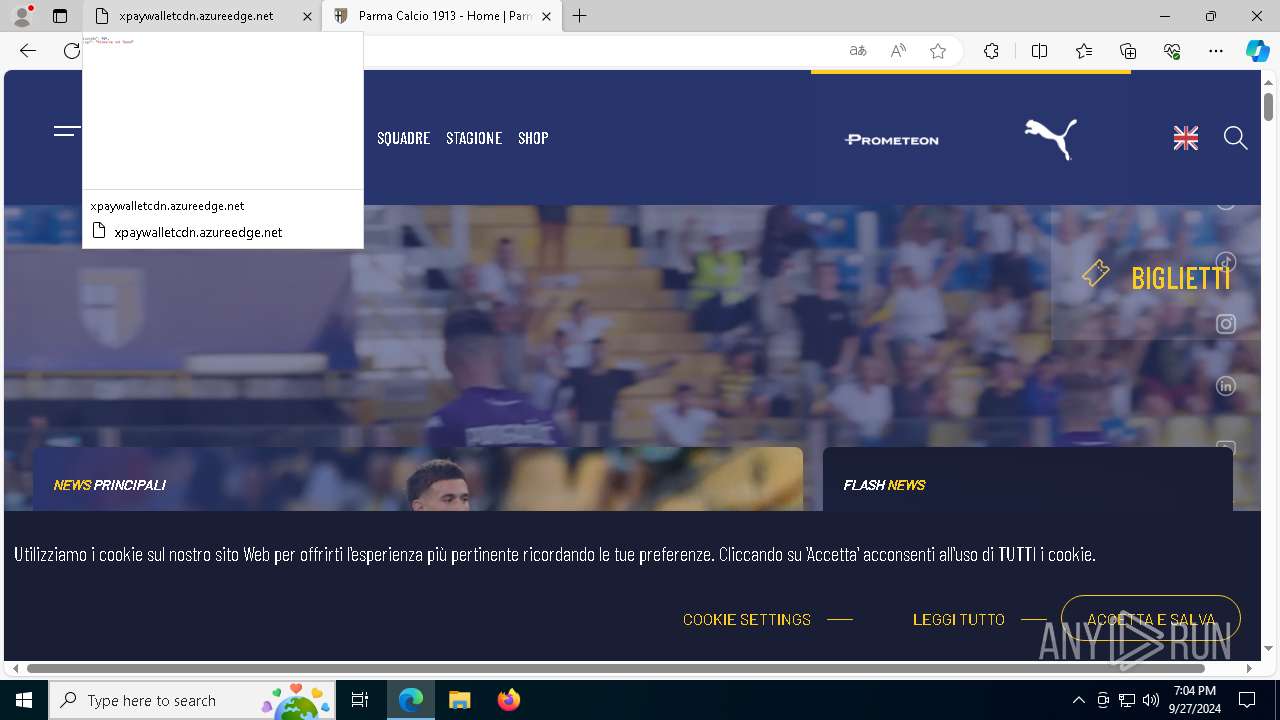Screen dimensions: 1280x720
Task: Open Microsoft Edge from the taskbar
Action: [411, 700]
